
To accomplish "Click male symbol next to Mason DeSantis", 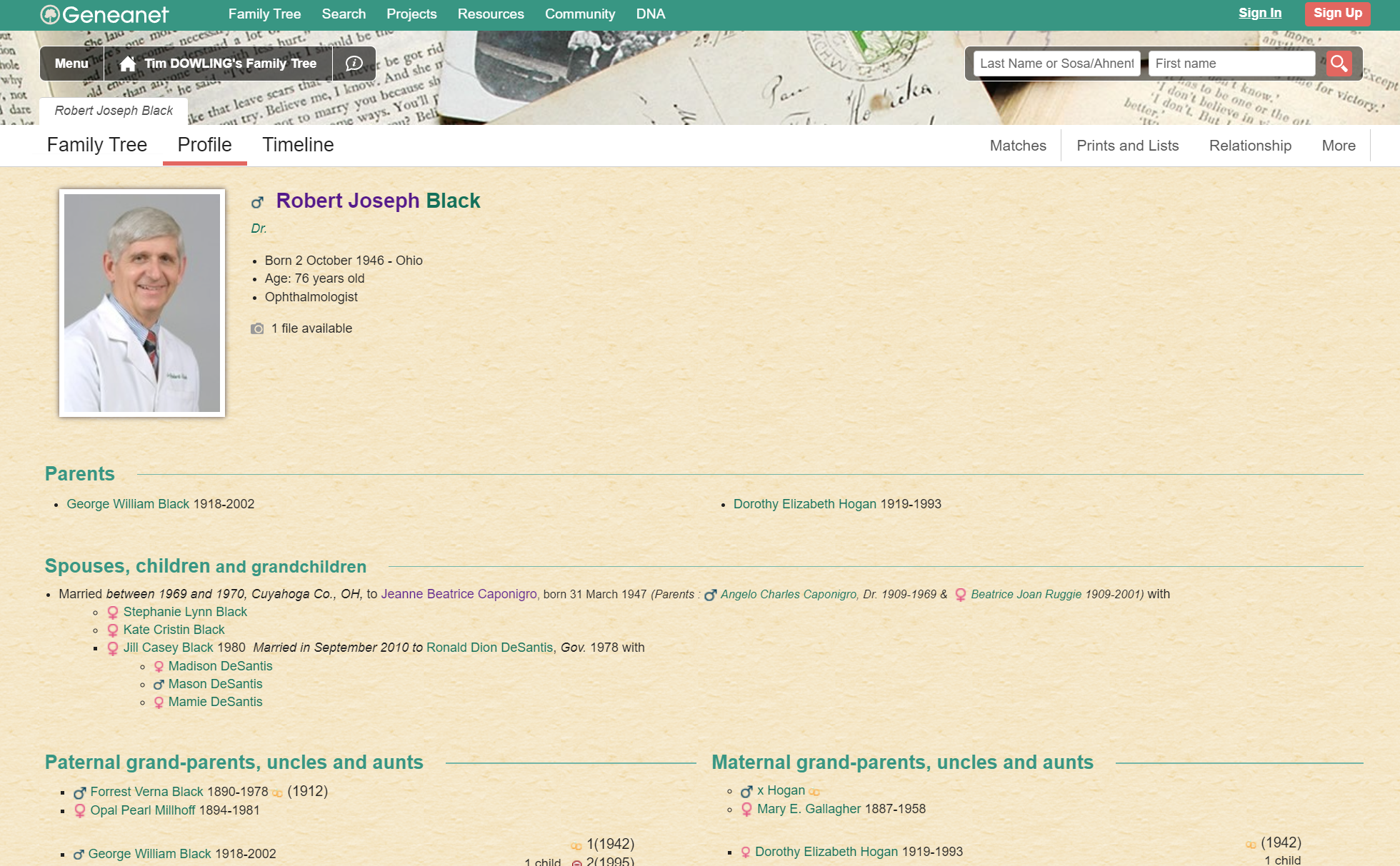I will 159,685.
